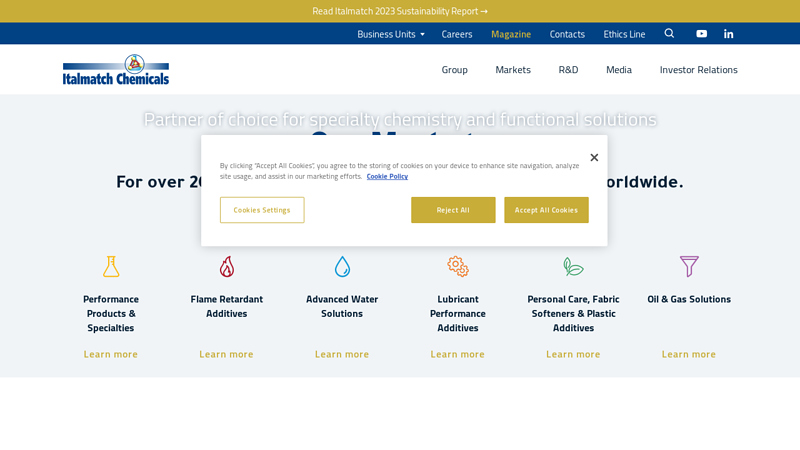Screen dimensions: 800x450
Task: Learn more about Lubricant Performance Additives
Action: coord(457,354)
